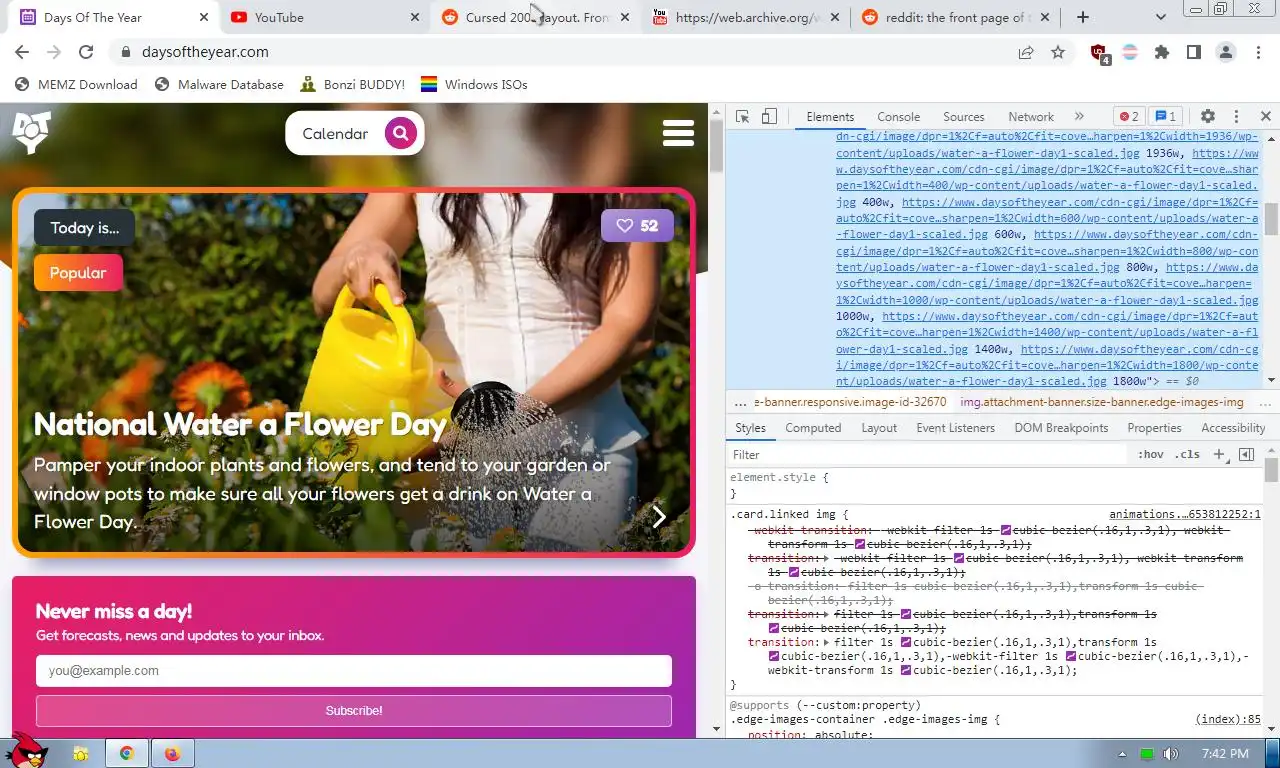
Task: Add a new style rule with plus
Action: pyautogui.click(x=1219, y=454)
